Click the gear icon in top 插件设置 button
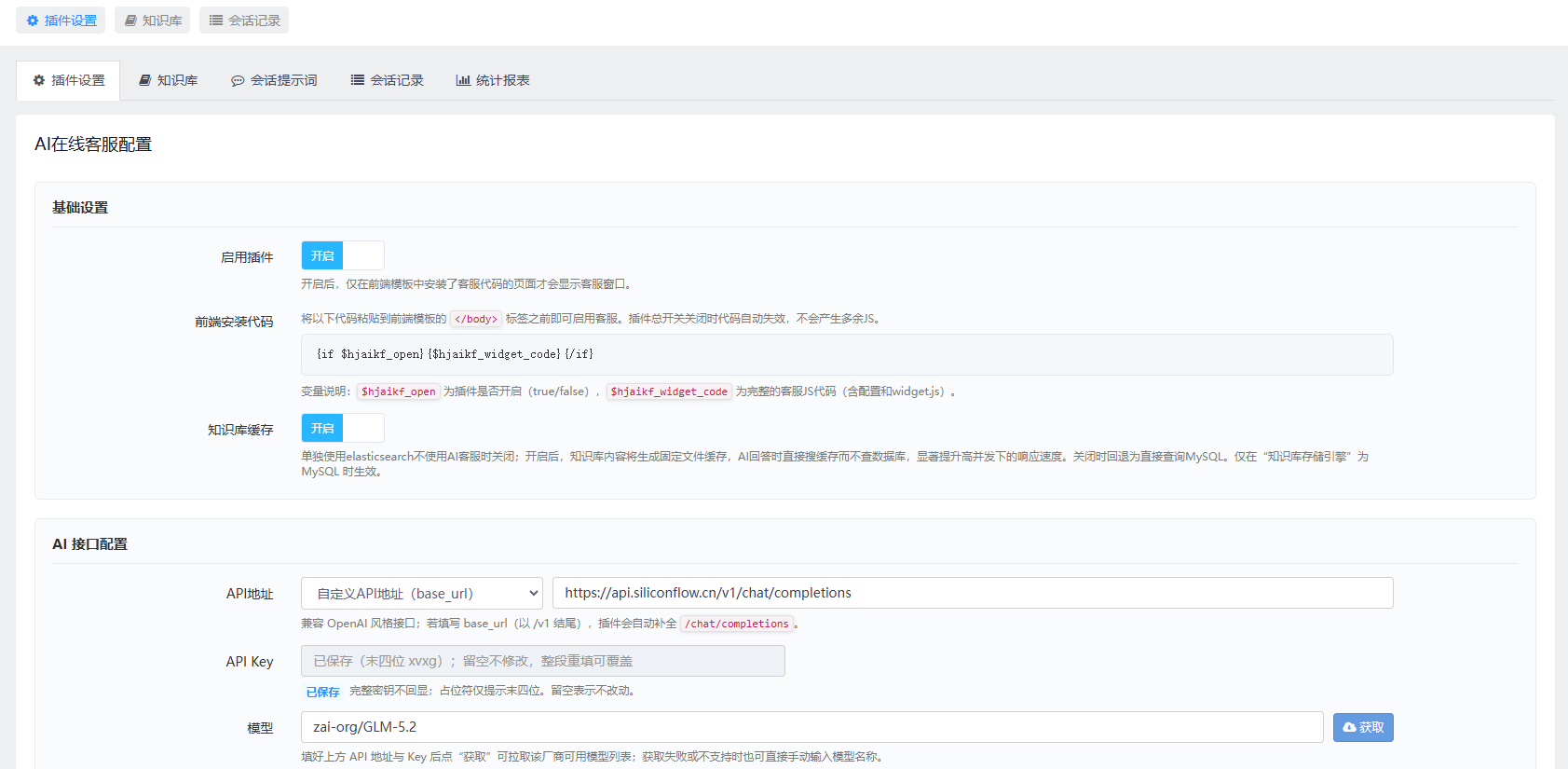Screen dimensions: 1568x769 coord(33,21)
